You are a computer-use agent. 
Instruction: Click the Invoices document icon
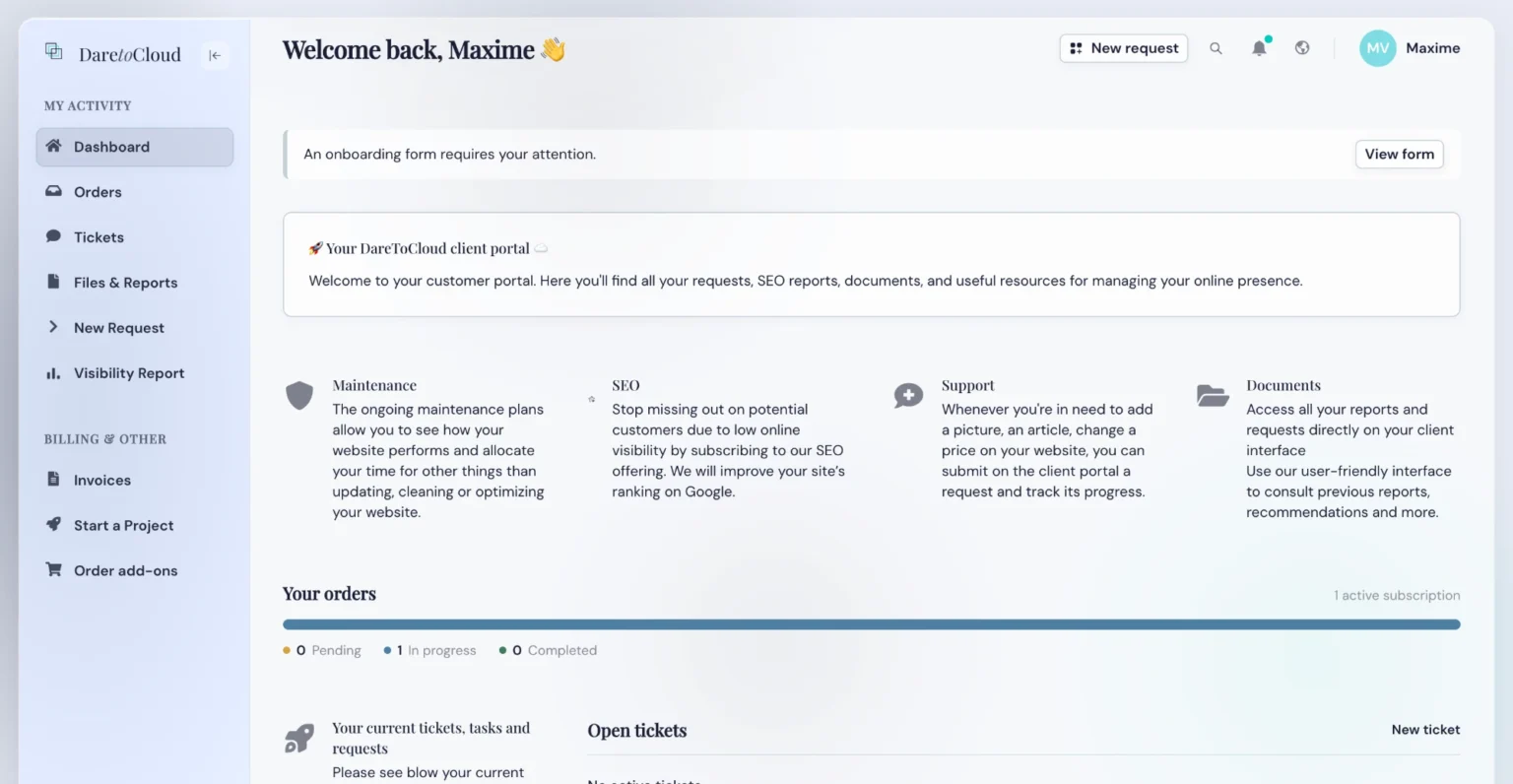pyautogui.click(x=53, y=480)
